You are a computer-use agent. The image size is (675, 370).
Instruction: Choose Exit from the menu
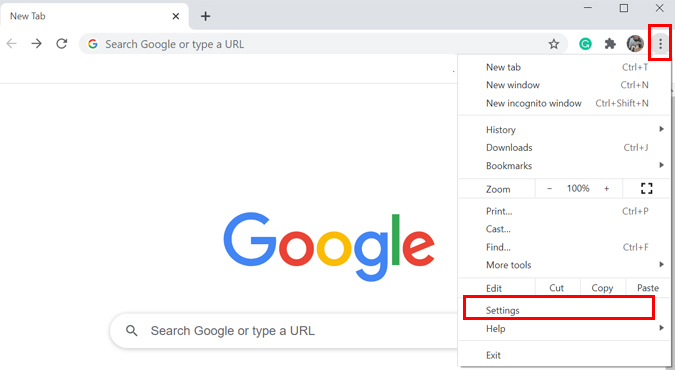564,355
